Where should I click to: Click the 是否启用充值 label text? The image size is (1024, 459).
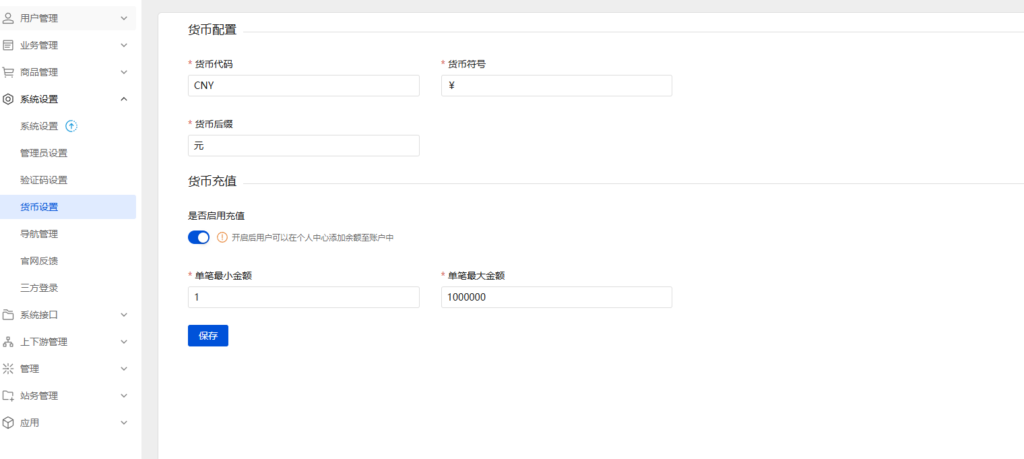216,215
